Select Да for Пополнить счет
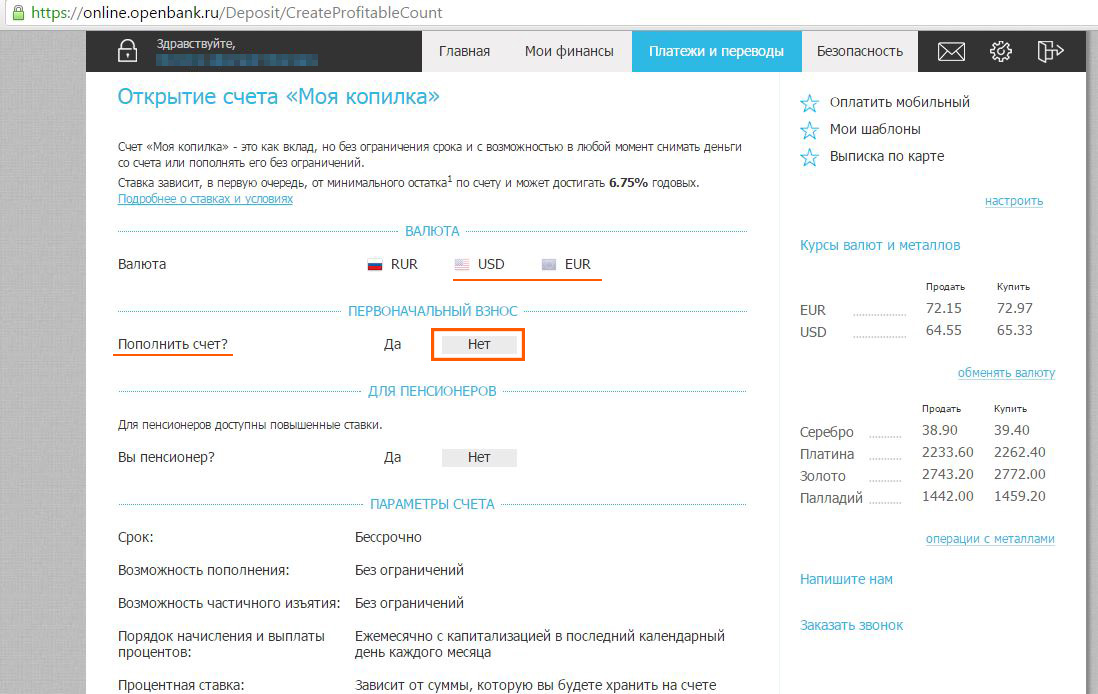Screen dimensions: 1098x694 coord(392,344)
